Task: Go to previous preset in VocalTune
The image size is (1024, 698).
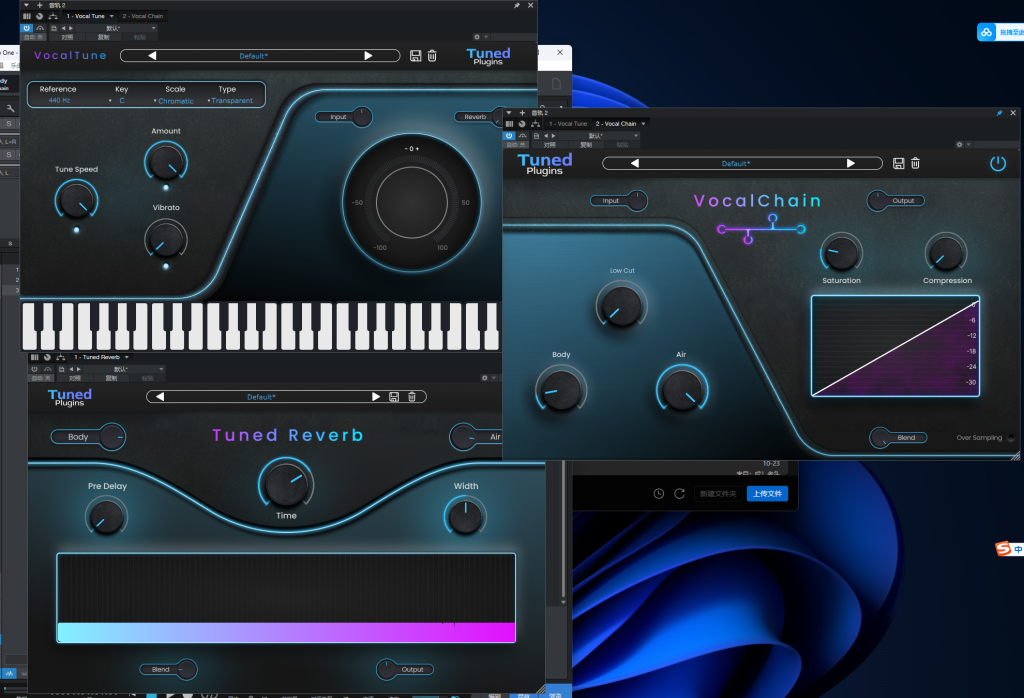Action: [152, 56]
